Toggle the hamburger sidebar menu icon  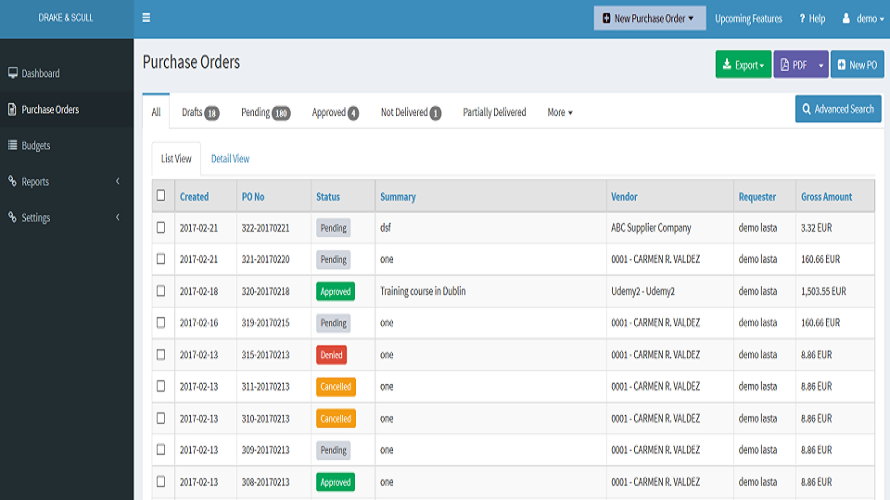coord(147,18)
